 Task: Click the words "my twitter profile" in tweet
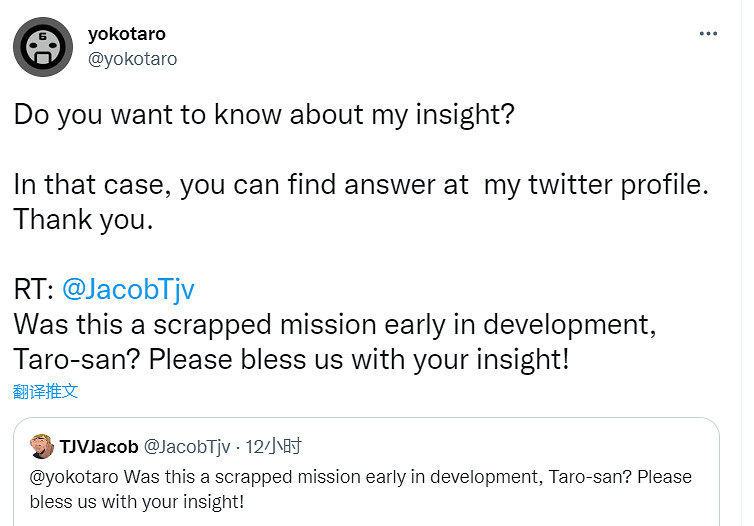tap(595, 185)
